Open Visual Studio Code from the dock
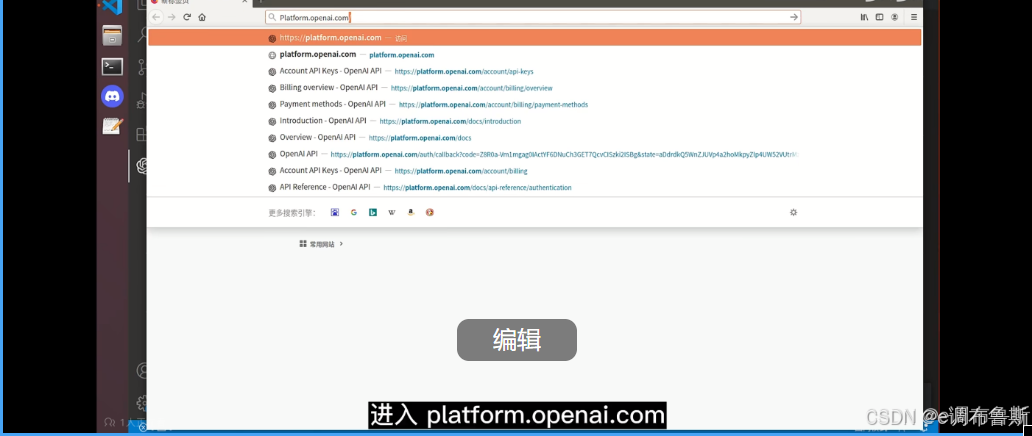1032x436 pixels. (x=113, y=7)
